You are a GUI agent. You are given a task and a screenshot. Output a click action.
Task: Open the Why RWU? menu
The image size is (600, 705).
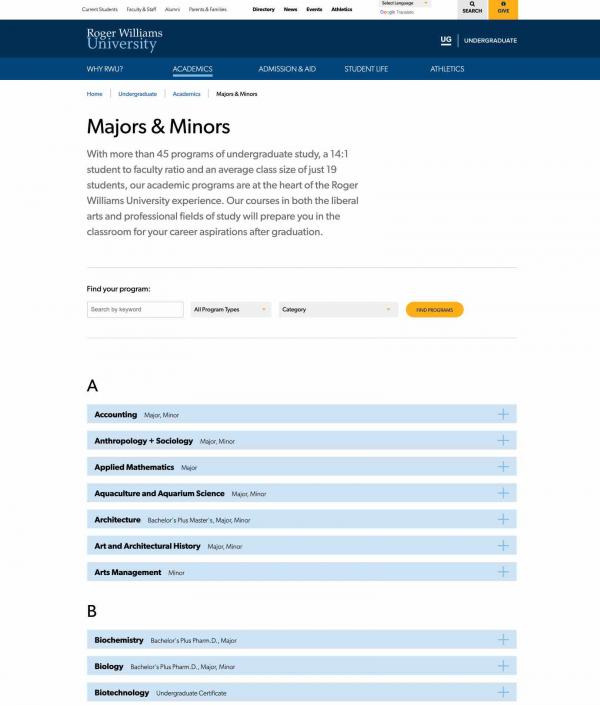click(105, 69)
